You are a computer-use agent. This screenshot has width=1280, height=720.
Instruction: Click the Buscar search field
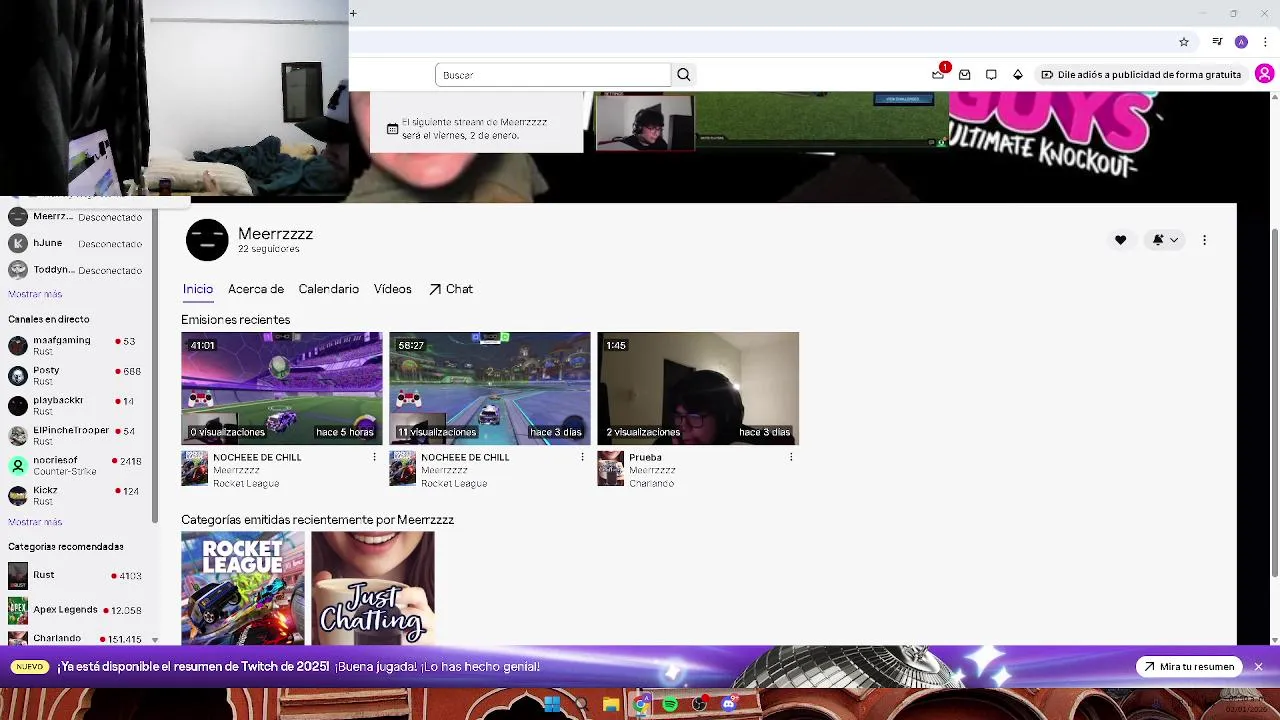[x=553, y=75]
